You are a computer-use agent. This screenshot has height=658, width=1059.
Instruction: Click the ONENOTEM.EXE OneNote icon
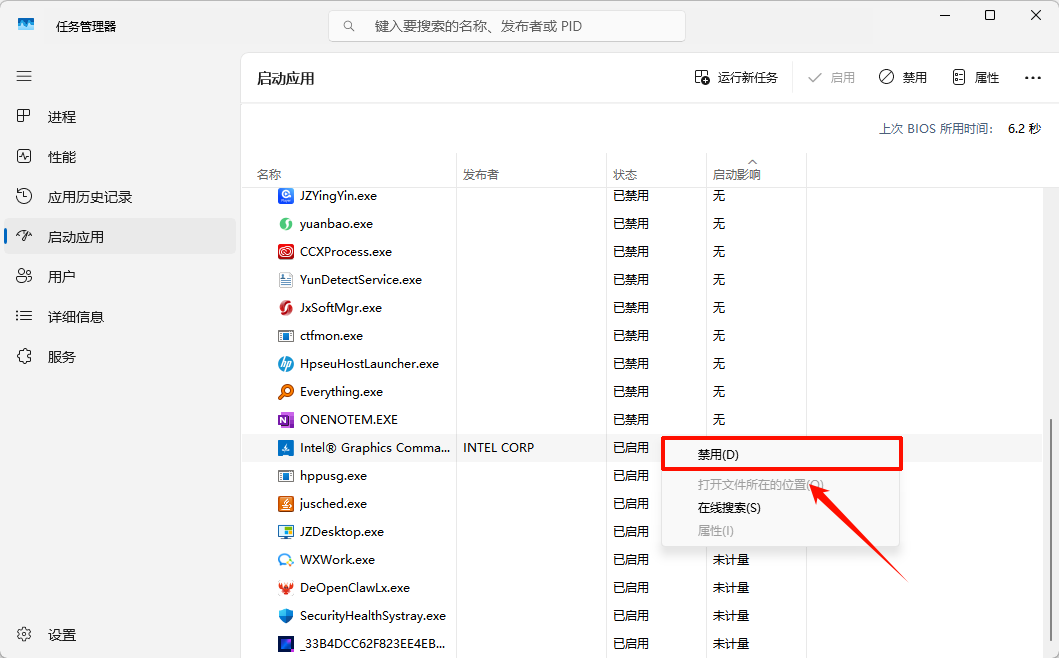click(286, 420)
